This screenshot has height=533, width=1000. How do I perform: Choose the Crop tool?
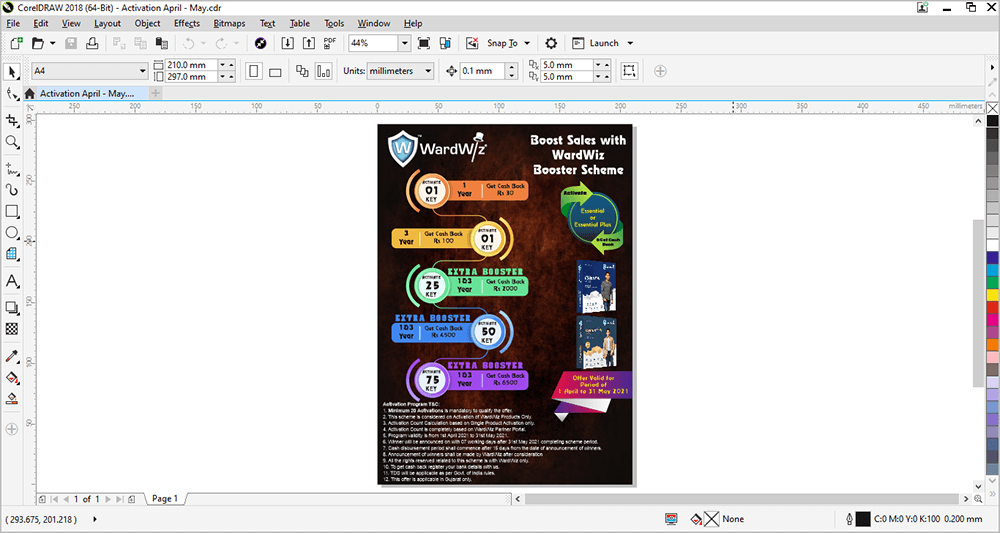coord(11,120)
